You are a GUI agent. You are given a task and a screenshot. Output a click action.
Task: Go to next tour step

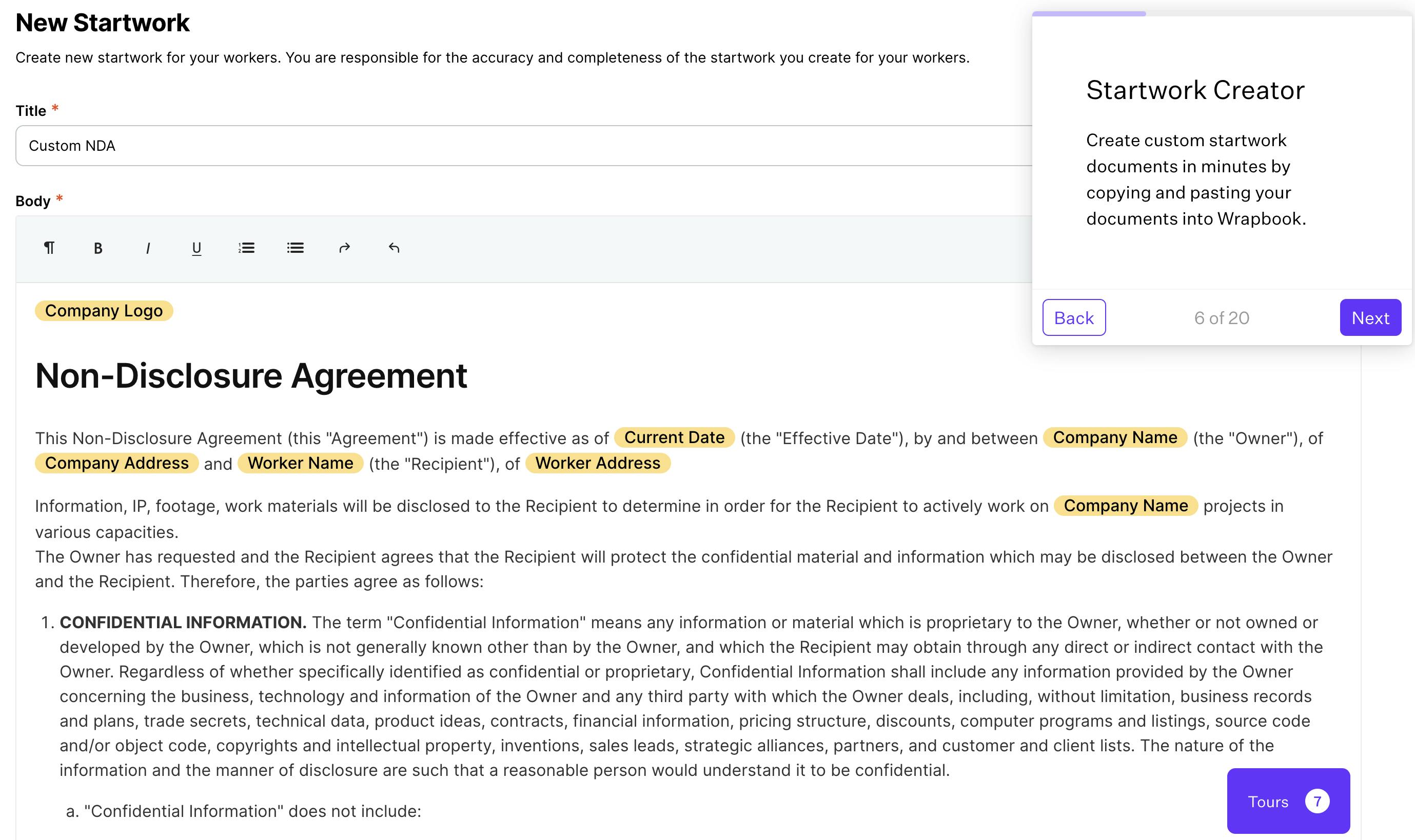[1370, 317]
